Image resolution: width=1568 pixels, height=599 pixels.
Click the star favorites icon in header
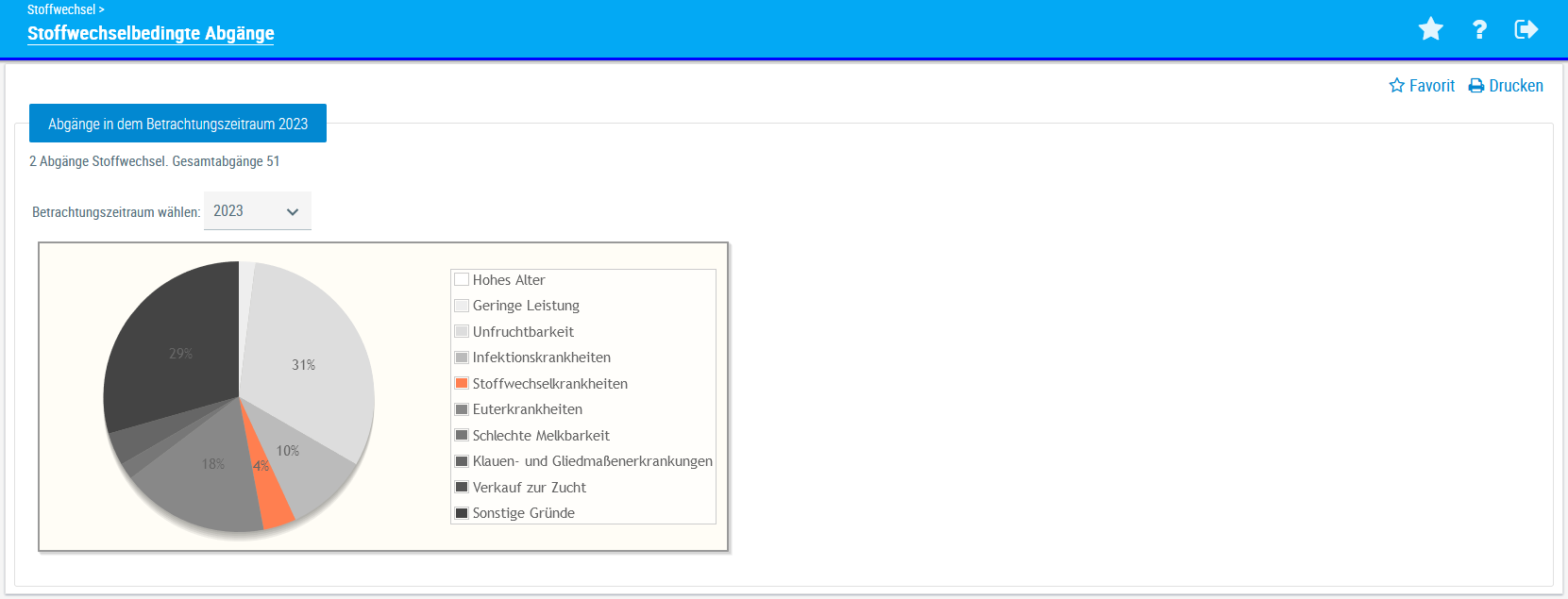[x=1431, y=29]
